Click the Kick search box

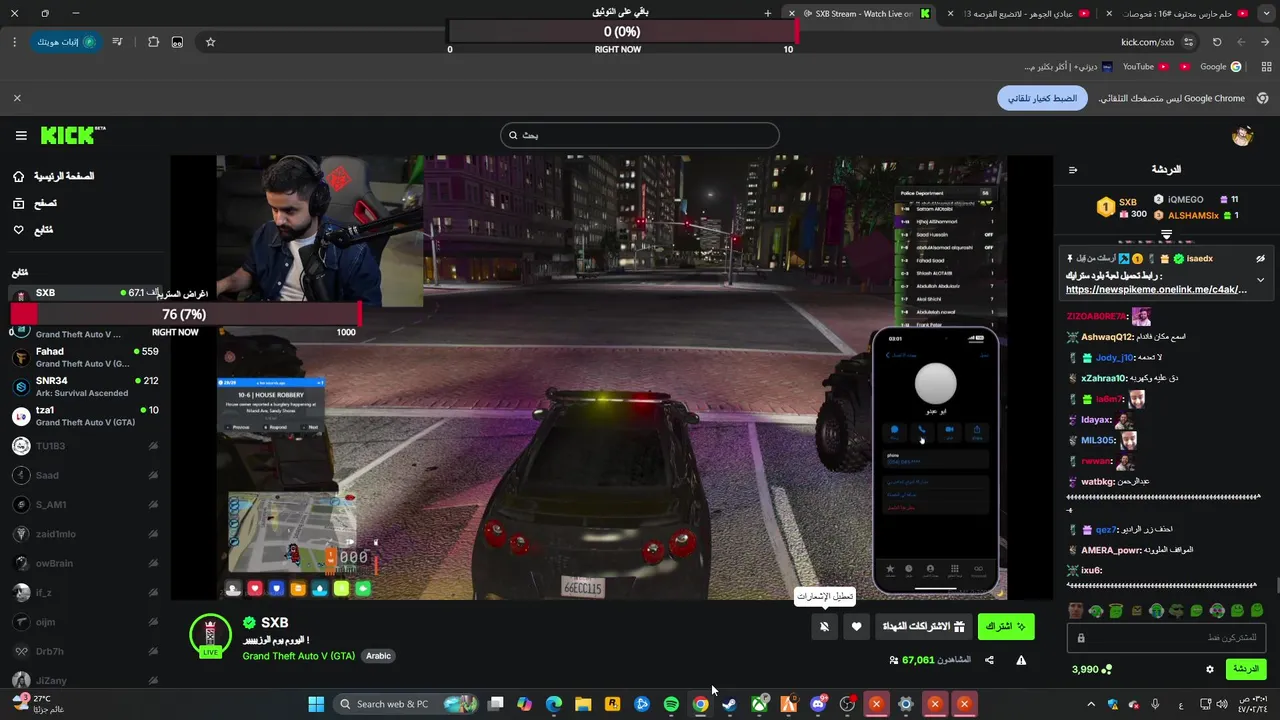coord(640,135)
